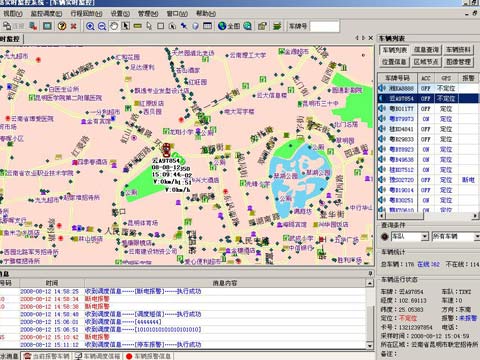Click the zoom out magnifier tool

[x=102, y=26]
